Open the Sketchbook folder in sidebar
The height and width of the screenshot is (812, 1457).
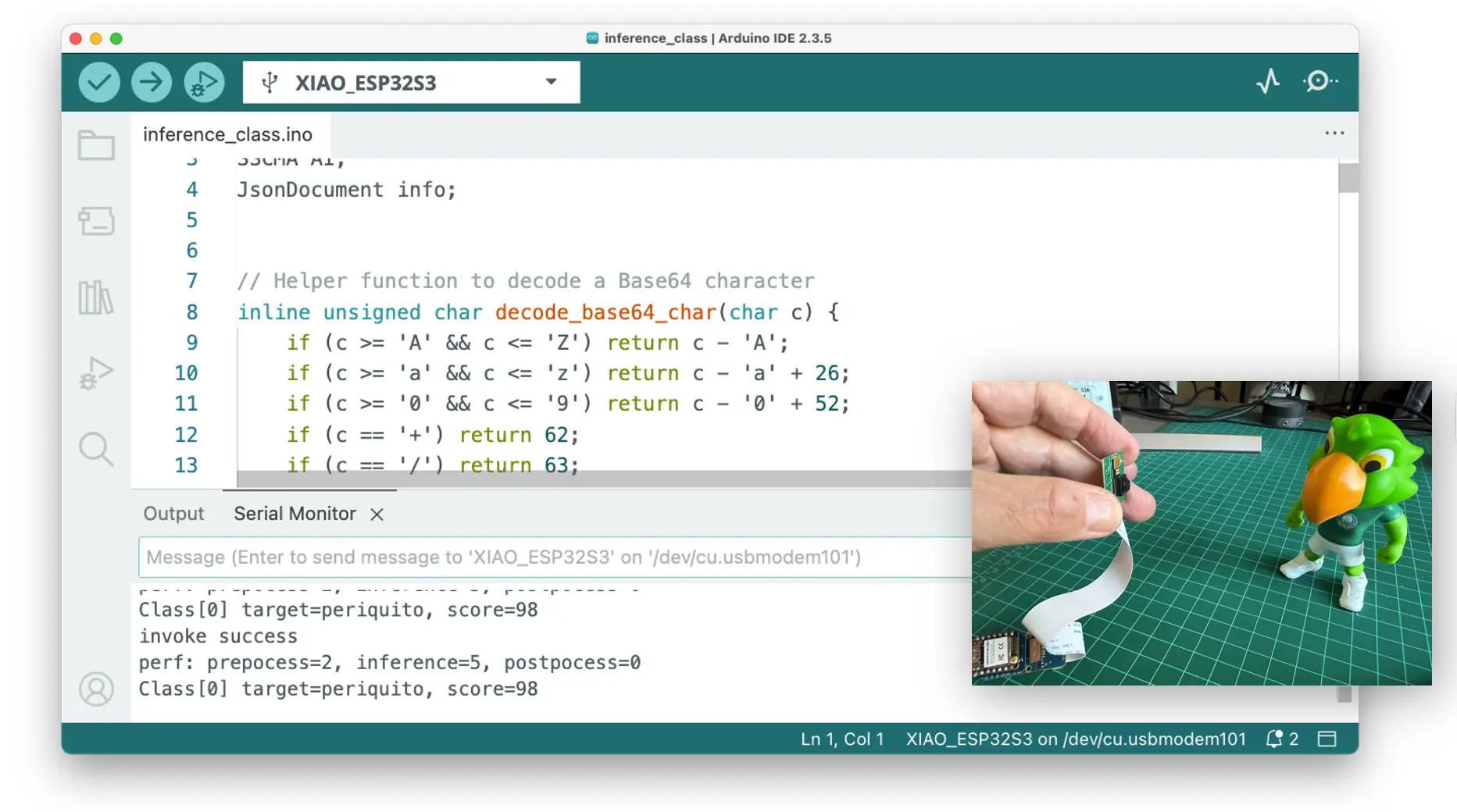[x=96, y=145]
